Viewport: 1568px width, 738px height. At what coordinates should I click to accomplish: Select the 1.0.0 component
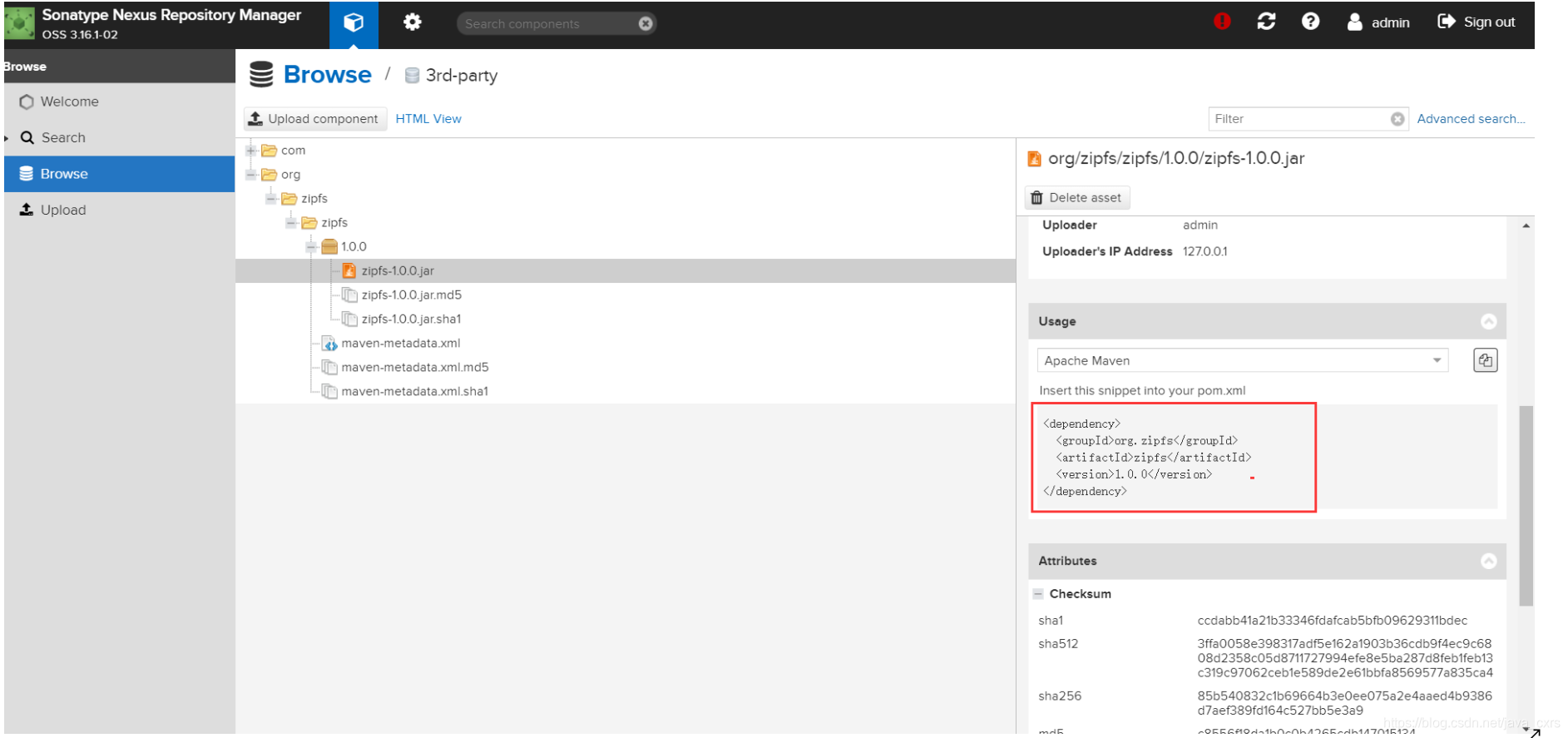point(344,247)
